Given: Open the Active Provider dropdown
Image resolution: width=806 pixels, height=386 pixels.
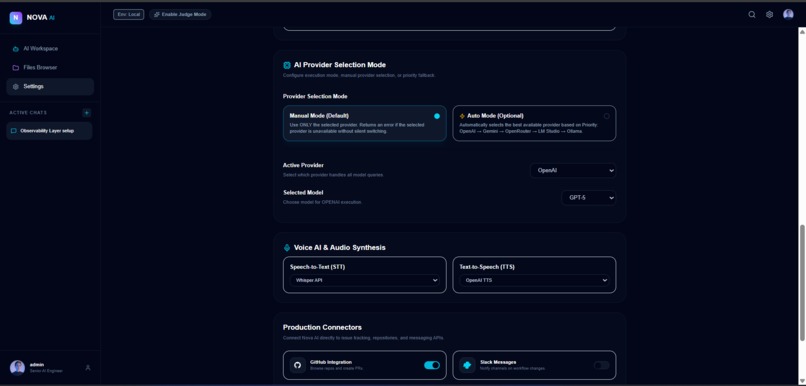Looking at the screenshot, I should point(573,170).
